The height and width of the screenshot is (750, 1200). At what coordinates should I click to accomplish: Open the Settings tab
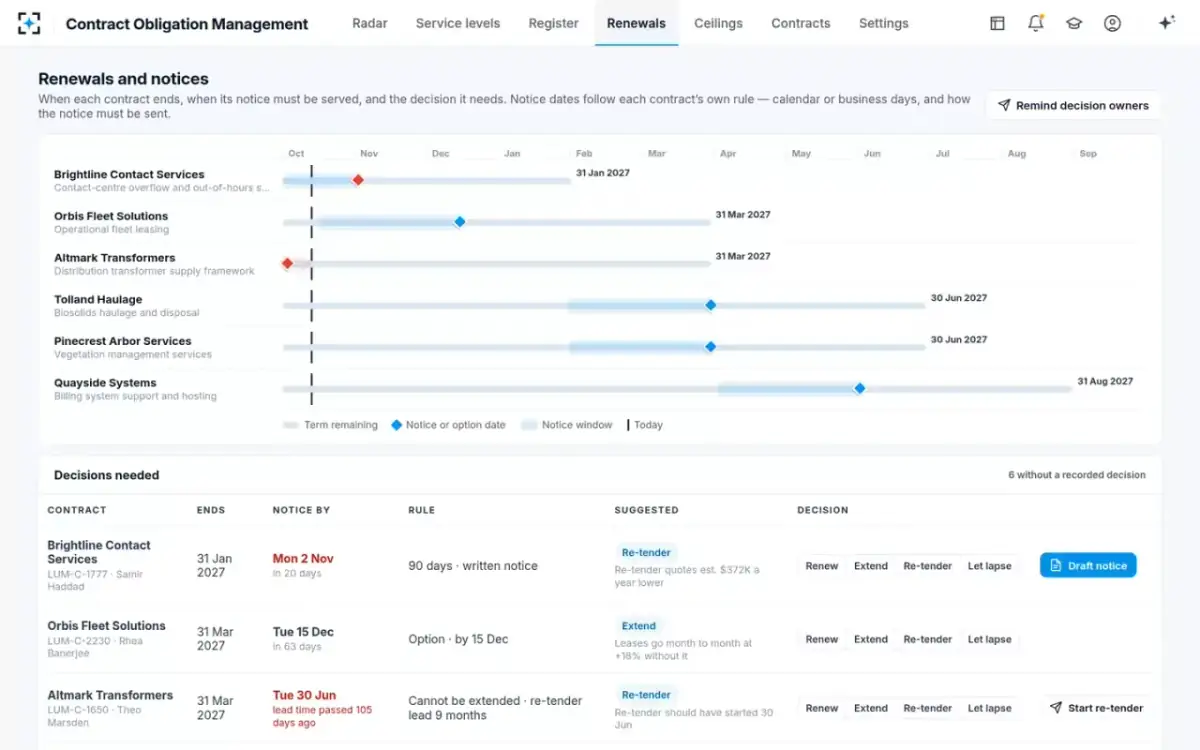pos(884,23)
